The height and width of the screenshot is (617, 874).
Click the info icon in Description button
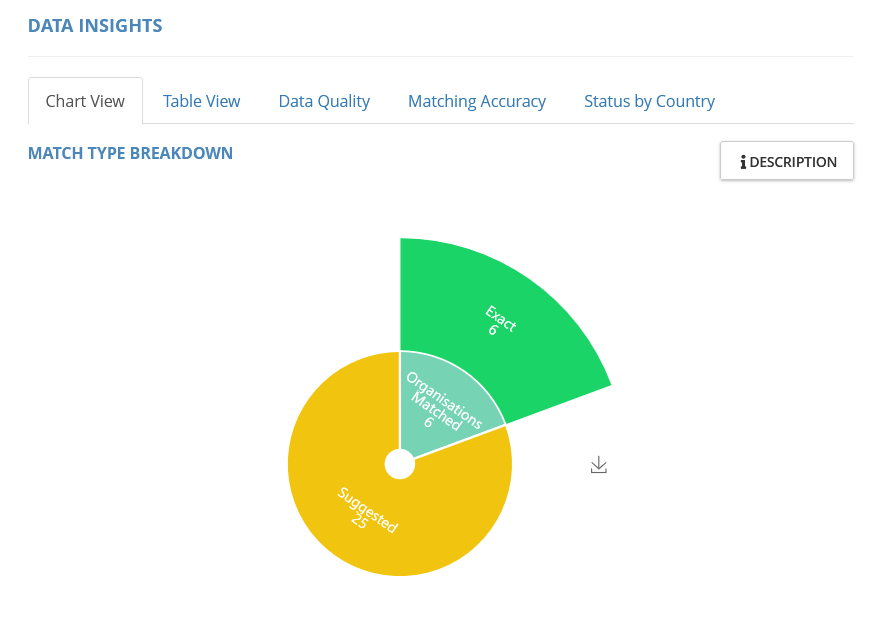point(743,162)
